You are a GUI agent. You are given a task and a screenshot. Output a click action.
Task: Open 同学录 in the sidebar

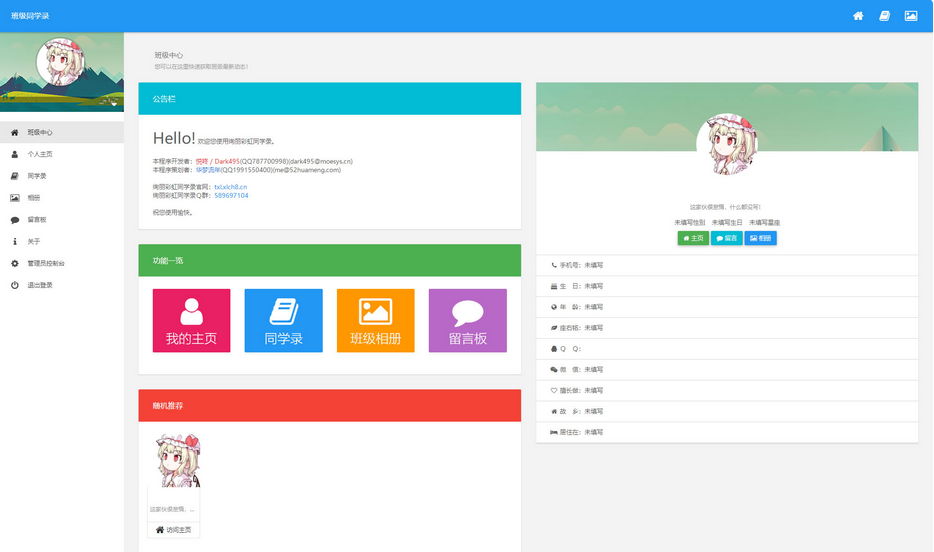(x=62, y=176)
